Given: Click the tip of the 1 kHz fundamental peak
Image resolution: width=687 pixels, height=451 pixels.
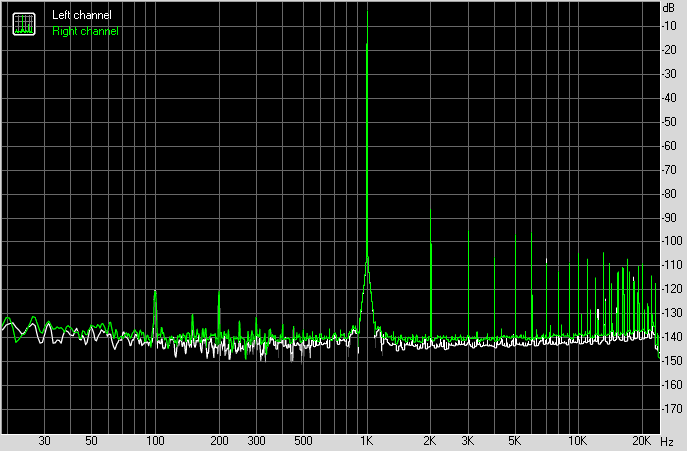Looking at the screenshot, I should point(367,12).
